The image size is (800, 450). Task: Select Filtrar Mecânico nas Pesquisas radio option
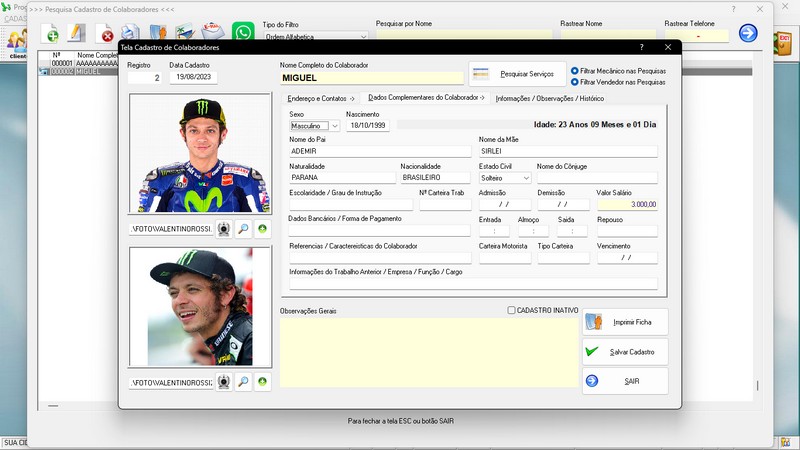point(575,71)
